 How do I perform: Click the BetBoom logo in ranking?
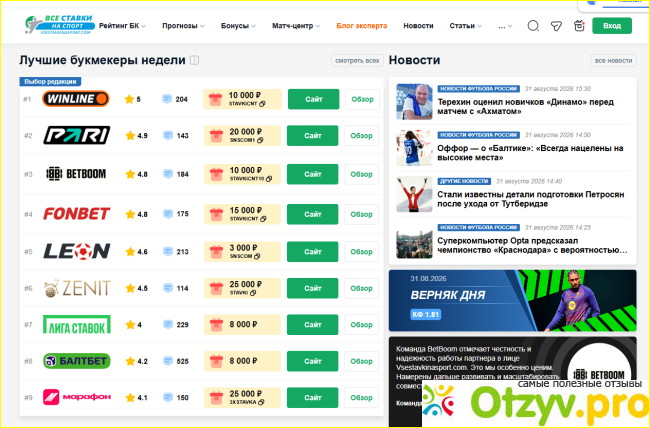click(x=76, y=174)
